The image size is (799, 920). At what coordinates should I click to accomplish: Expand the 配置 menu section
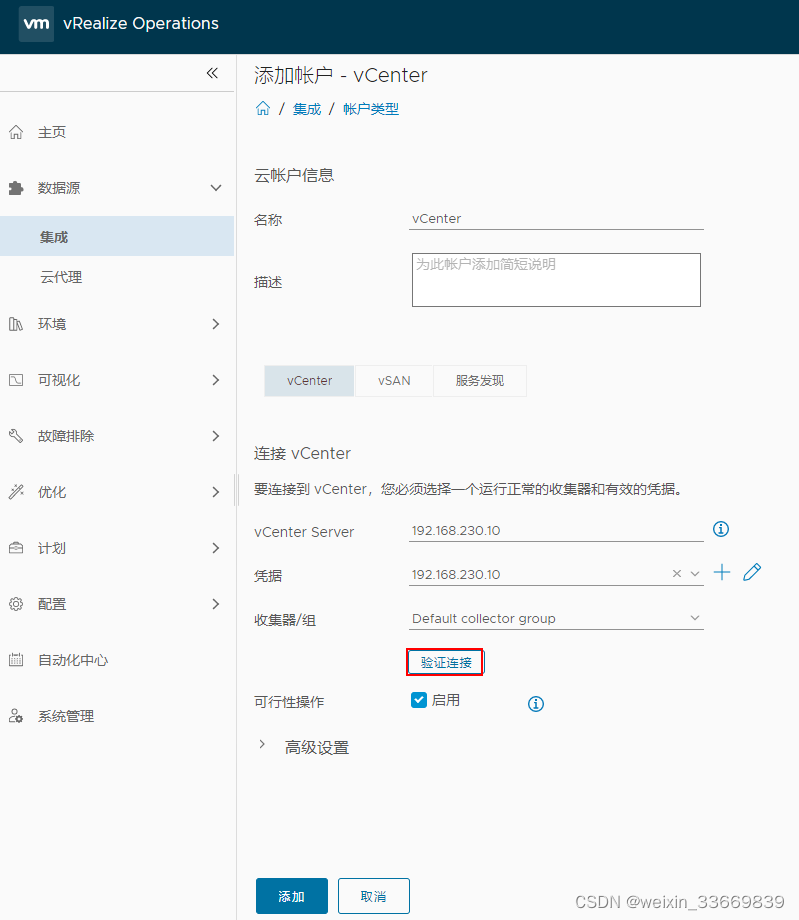pos(216,604)
